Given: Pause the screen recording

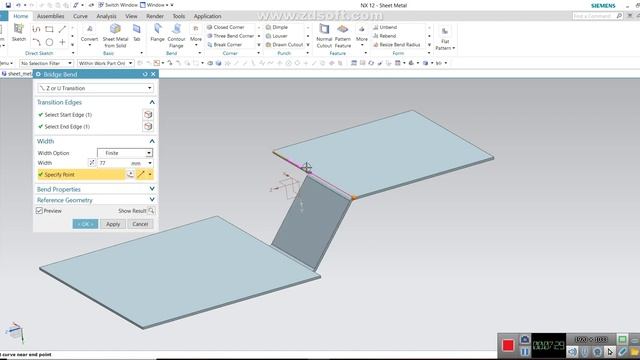Looking at the screenshot, I should click(x=525, y=351).
